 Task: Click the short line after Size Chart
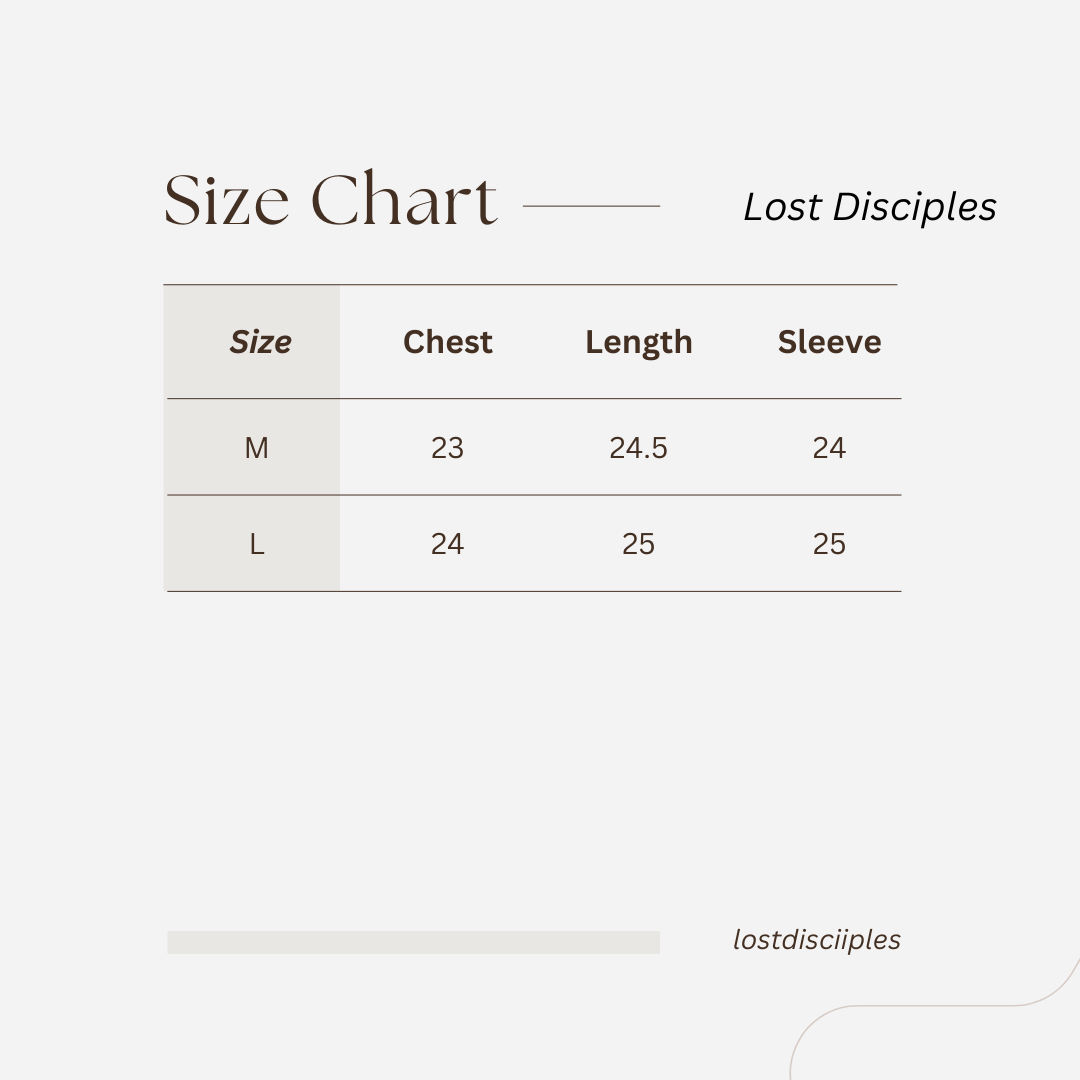[x=592, y=205]
